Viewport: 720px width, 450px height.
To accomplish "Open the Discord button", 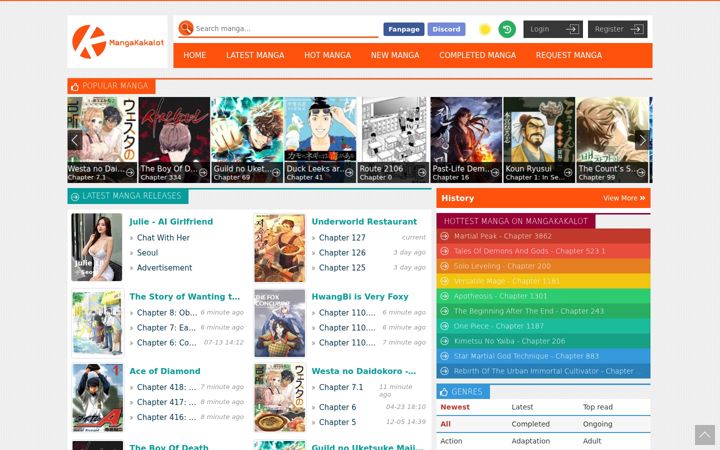I will (x=446, y=29).
